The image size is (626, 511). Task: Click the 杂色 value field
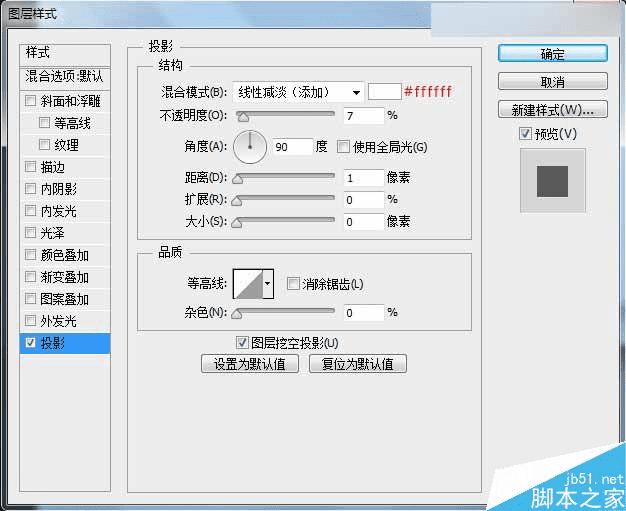pyautogui.click(x=364, y=313)
